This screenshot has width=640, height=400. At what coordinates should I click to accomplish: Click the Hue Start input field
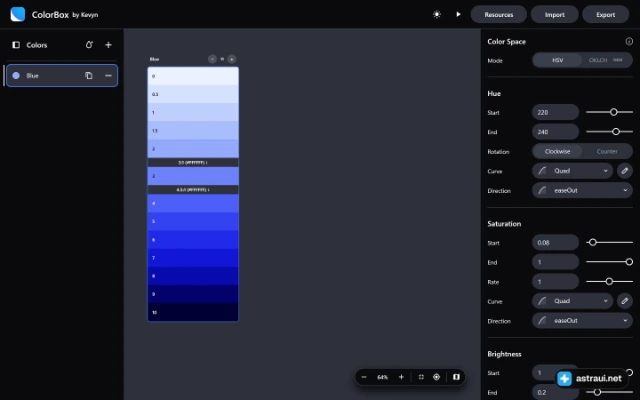click(x=555, y=112)
